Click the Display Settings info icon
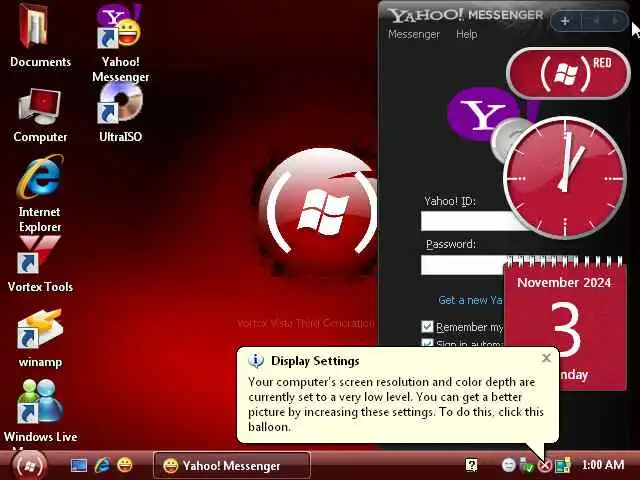The image size is (640, 480). click(256, 361)
